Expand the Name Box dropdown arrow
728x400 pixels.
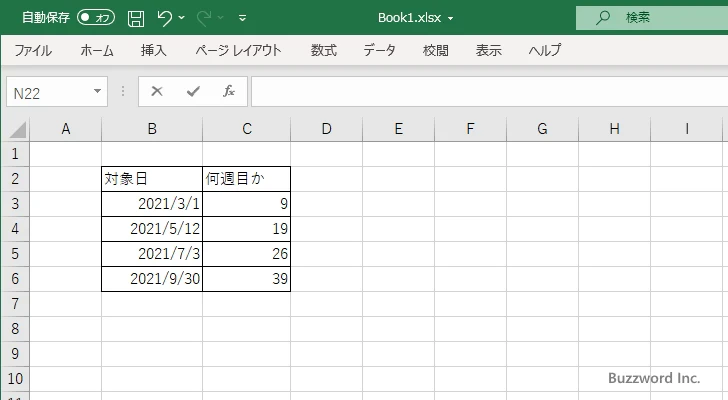click(98, 91)
